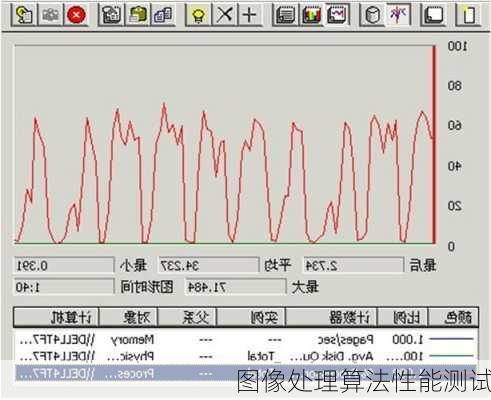The image size is (491, 400).
Task: Click the X Delete counter icon
Action: pyautogui.click(x=224, y=15)
